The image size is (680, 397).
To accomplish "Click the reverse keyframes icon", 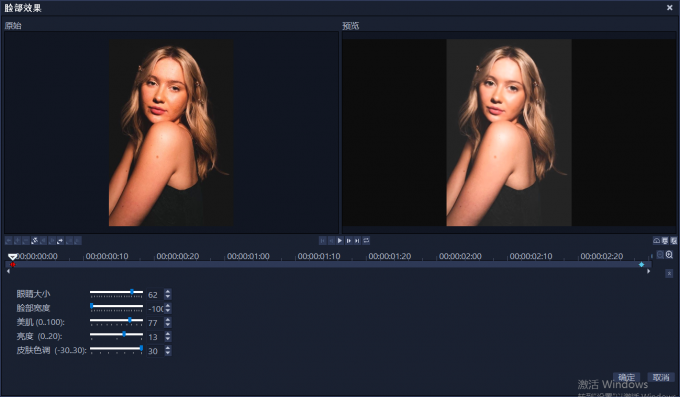I will [35, 240].
